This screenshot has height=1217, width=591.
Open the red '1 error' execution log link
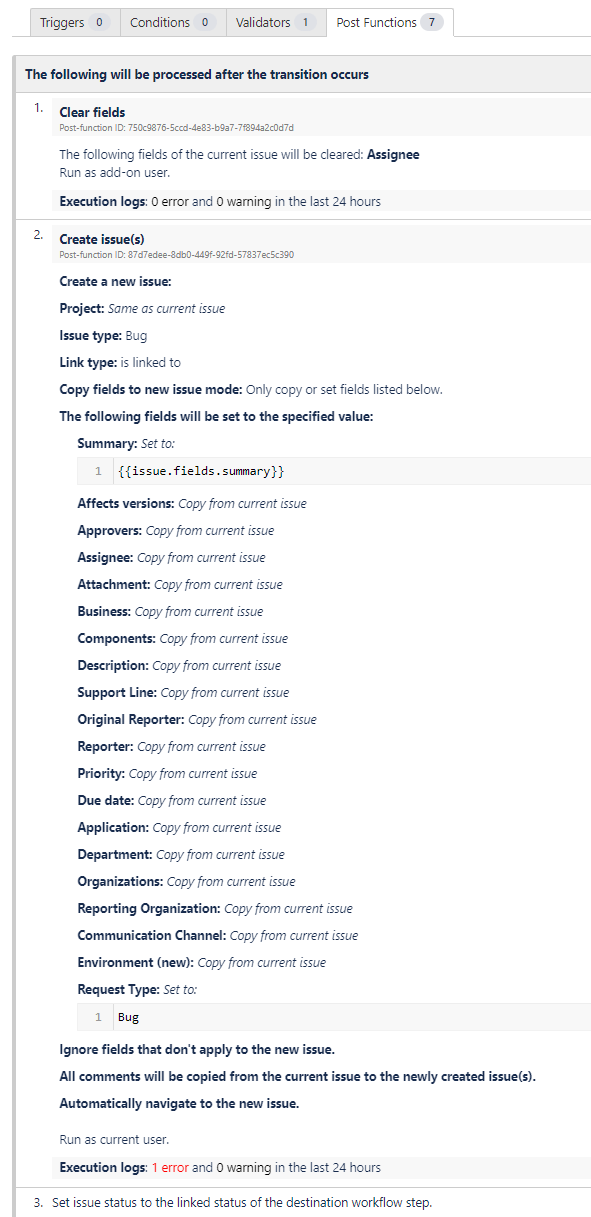pos(169,1167)
